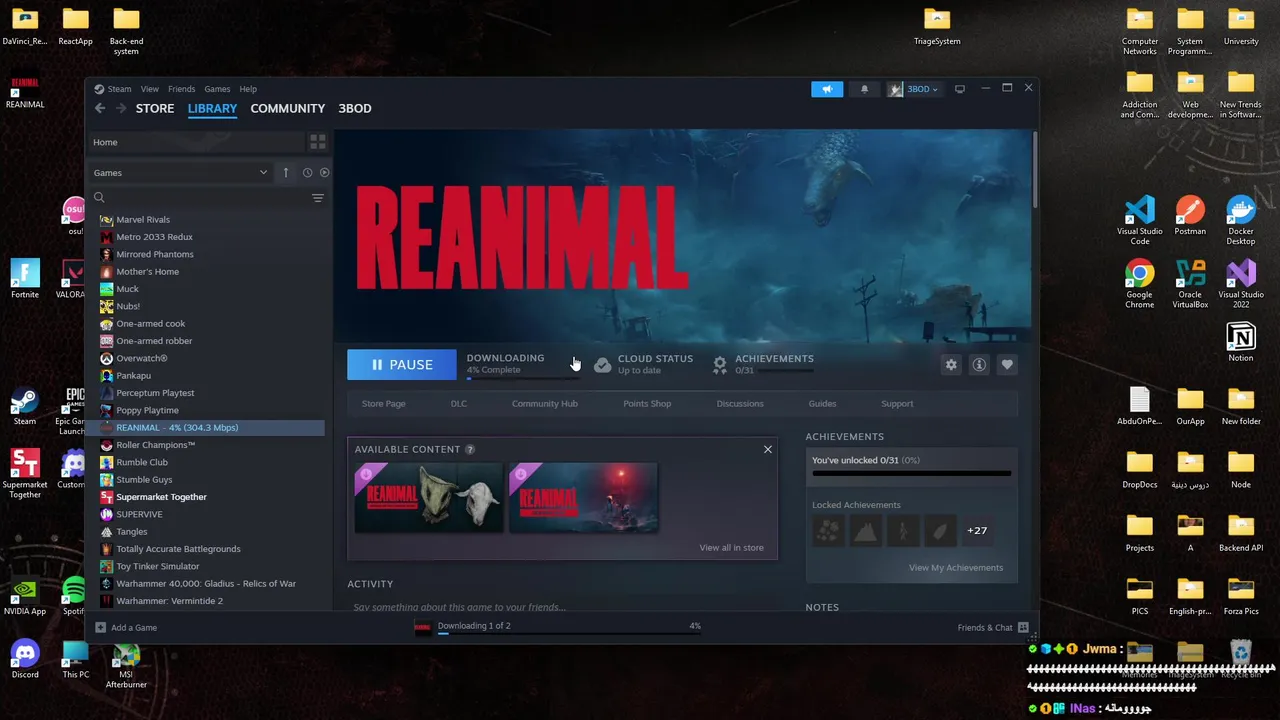Open the MSI Afterburner desktop icon
Viewport: 1280px width, 720px height.
click(126, 665)
